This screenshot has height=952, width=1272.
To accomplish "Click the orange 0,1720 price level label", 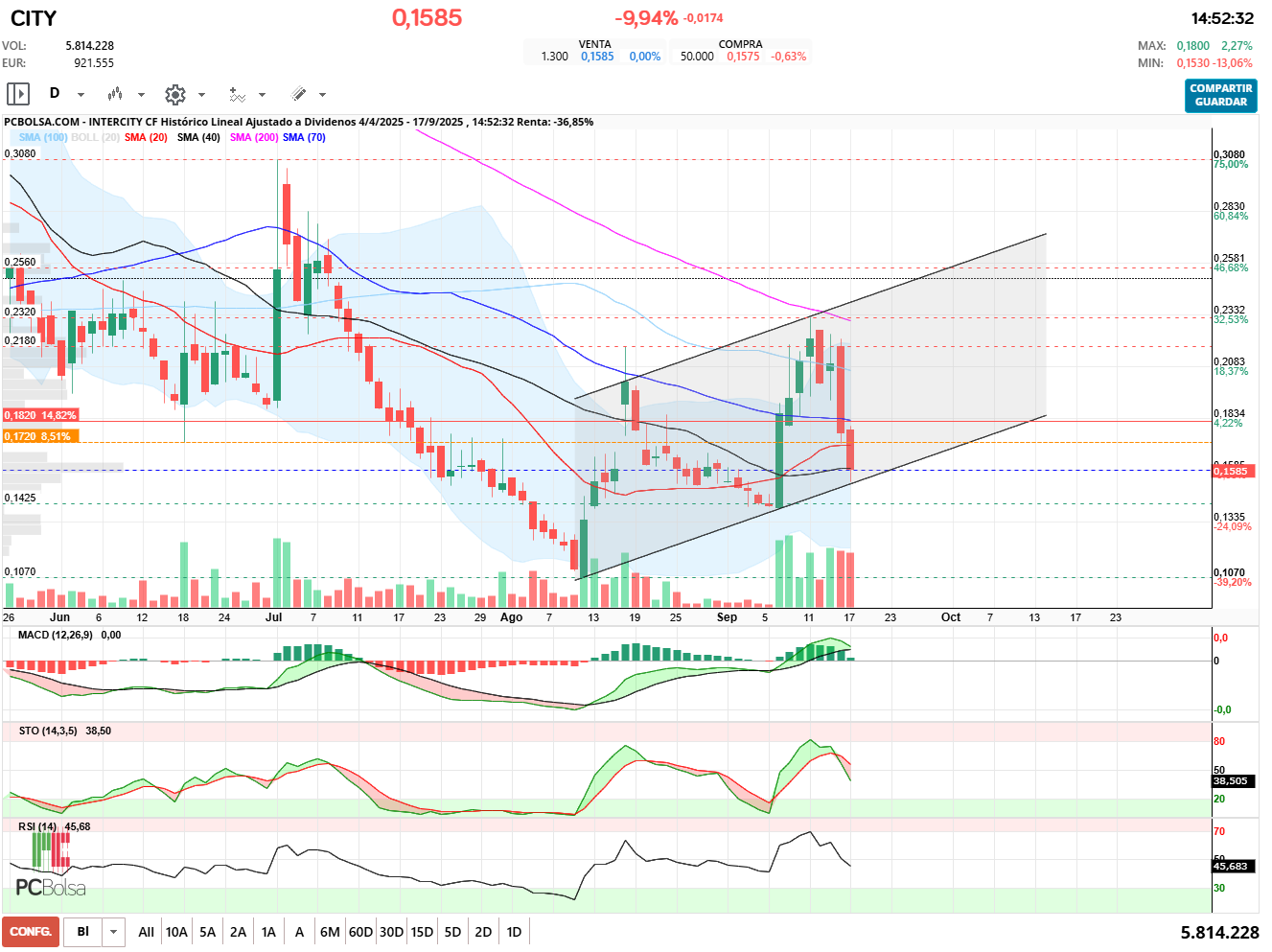I will coord(40,436).
